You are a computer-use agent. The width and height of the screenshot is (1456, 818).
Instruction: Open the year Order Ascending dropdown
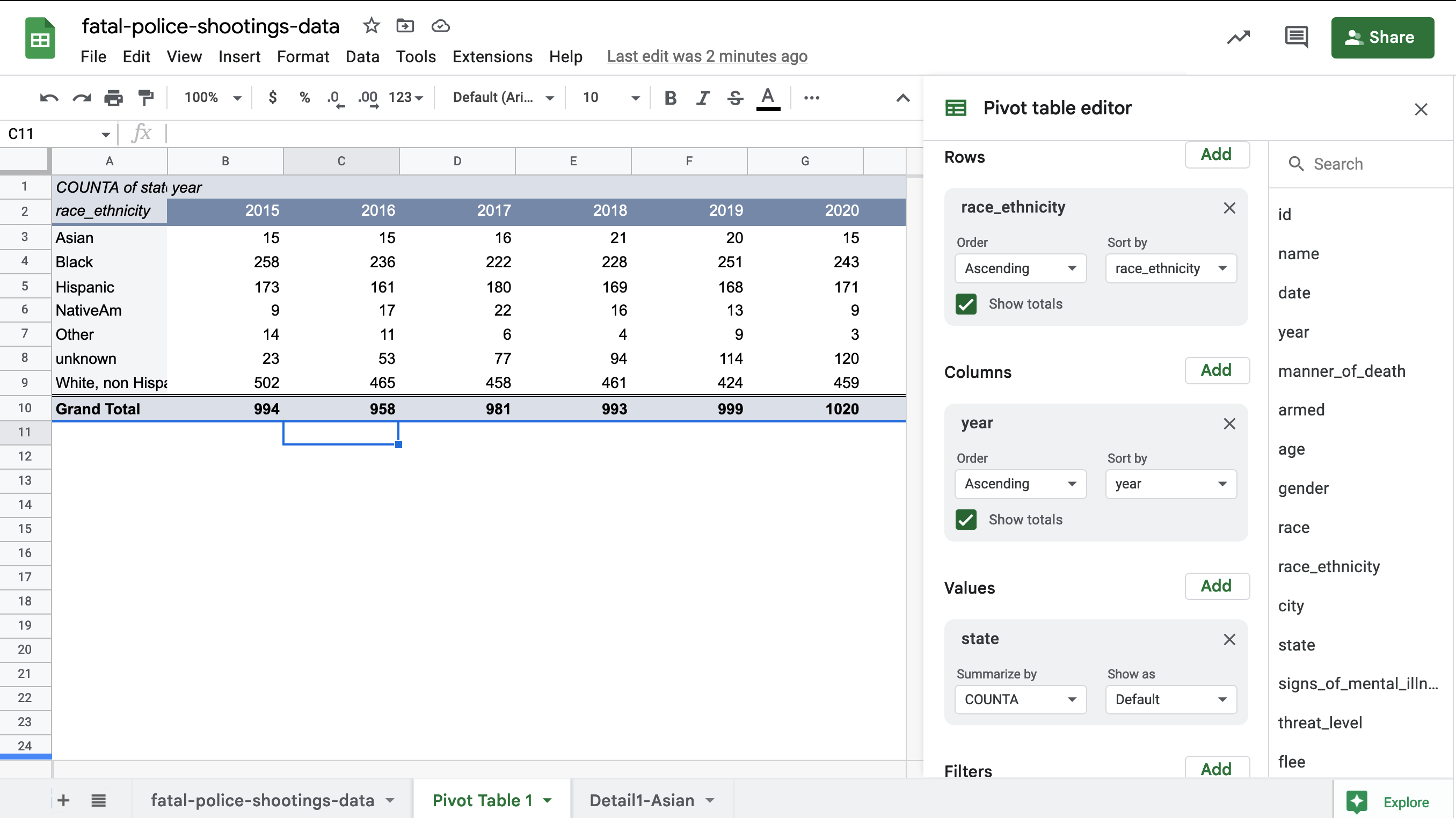pos(1020,484)
